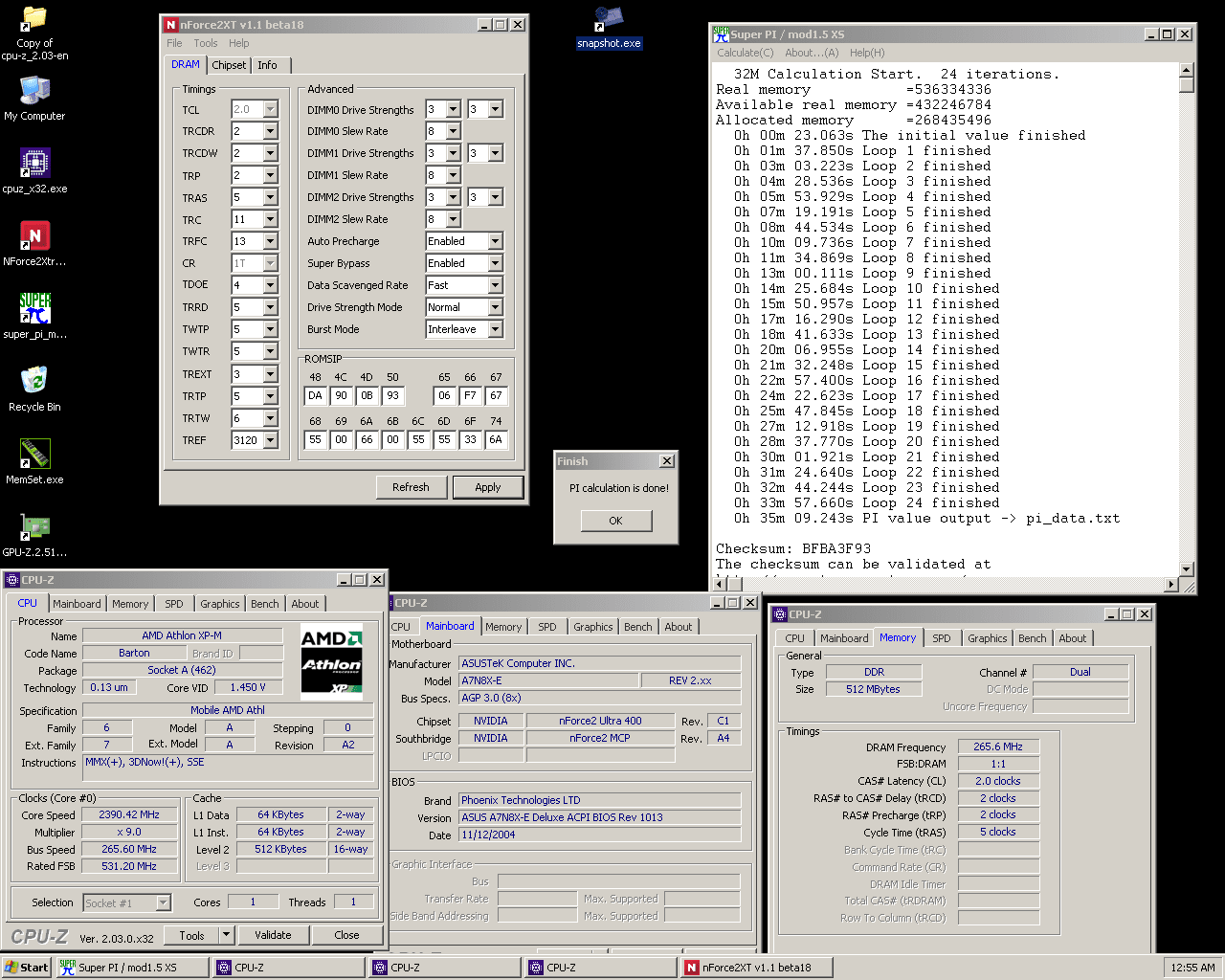Open the TCL timing dropdown
This screenshot has width=1225, height=980.
(x=270, y=110)
